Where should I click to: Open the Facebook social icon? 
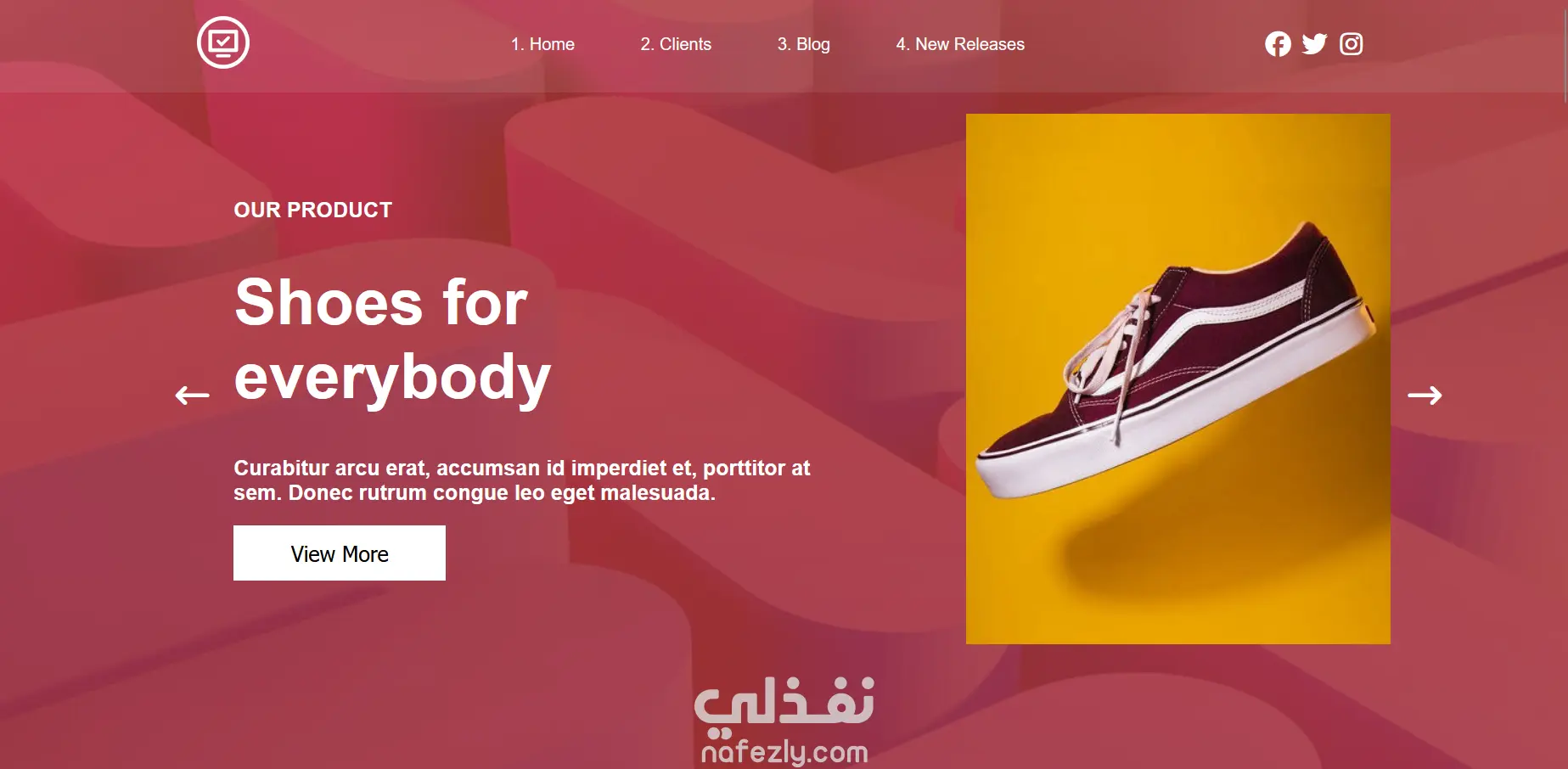pos(1278,44)
